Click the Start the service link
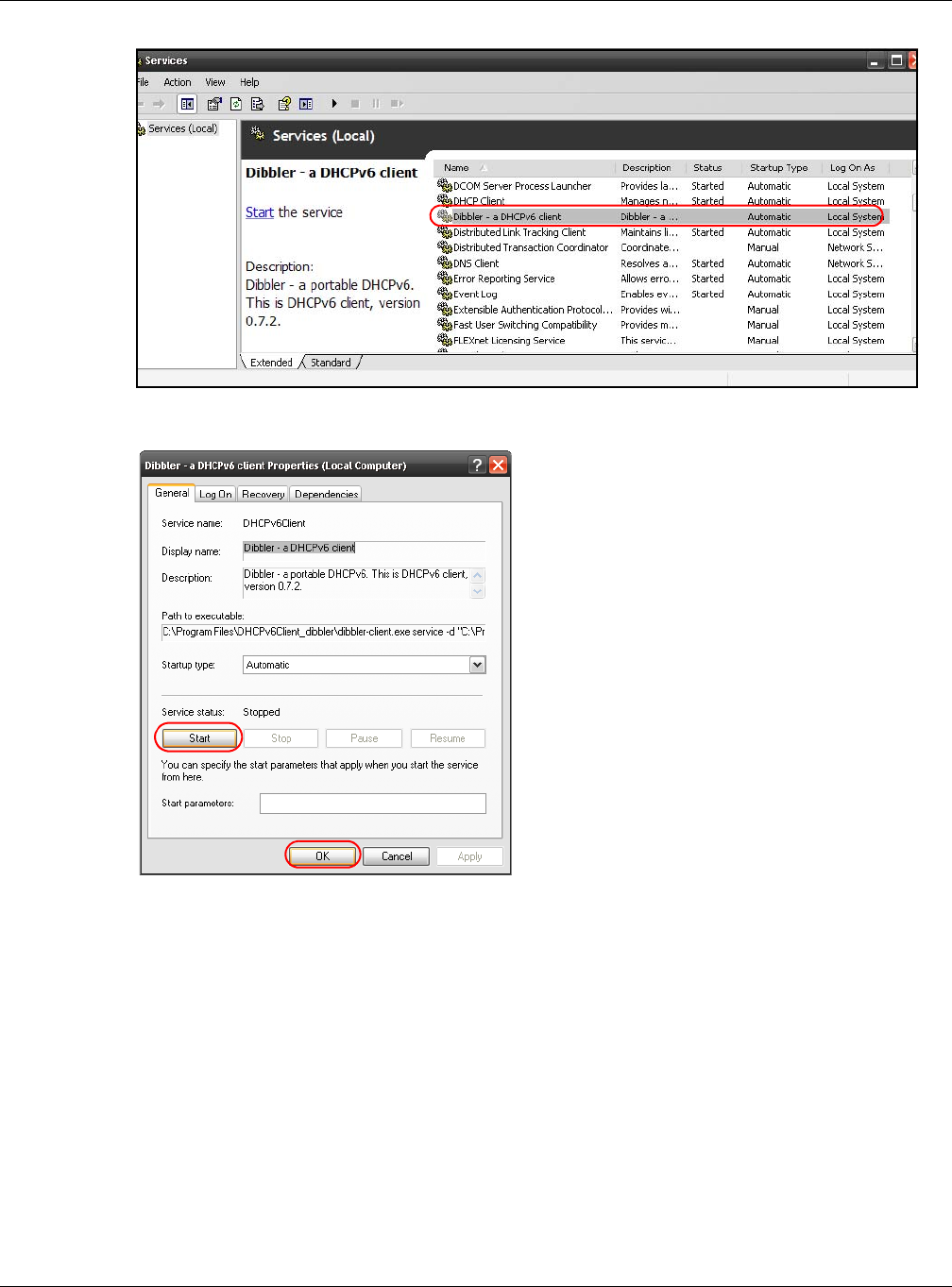This screenshot has width=952, height=1287. click(260, 212)
